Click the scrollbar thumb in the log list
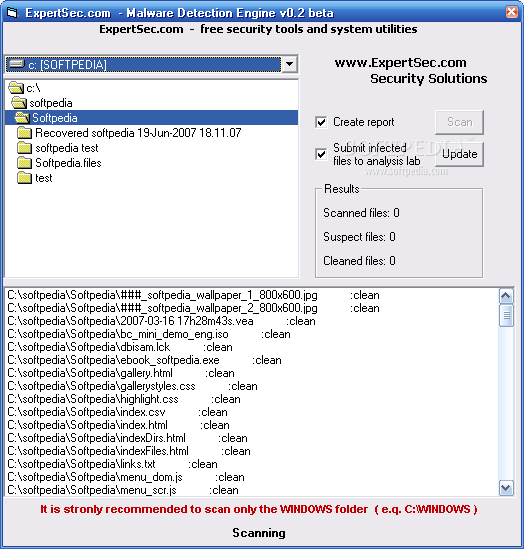 click(x=506, y=315)
